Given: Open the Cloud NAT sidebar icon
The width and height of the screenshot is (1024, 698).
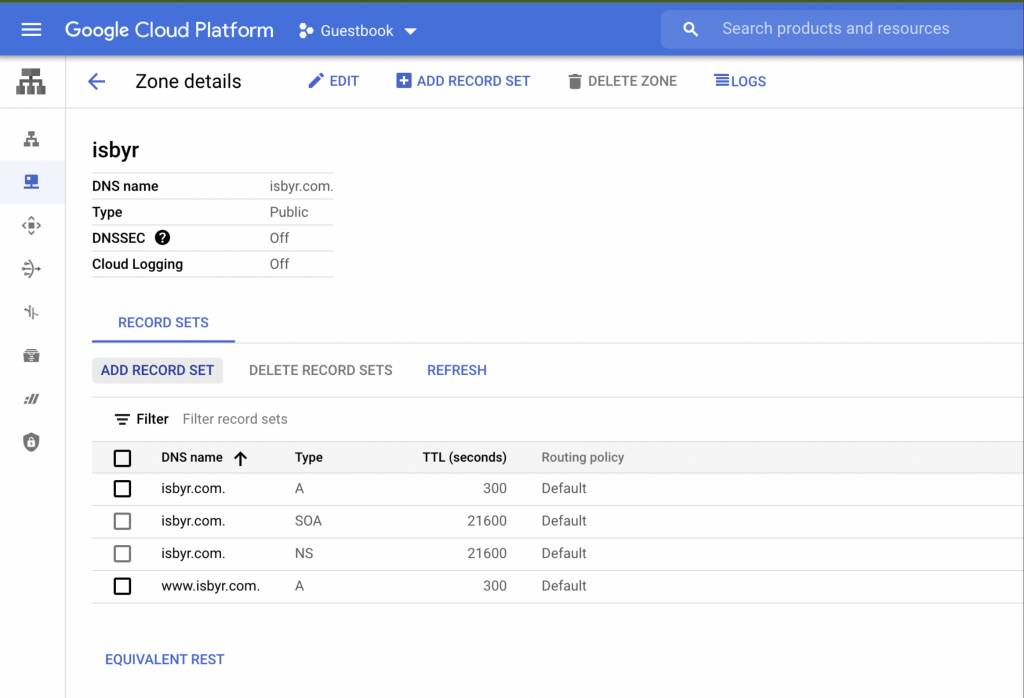Looking at the screenshot, I should pos(31,268).
